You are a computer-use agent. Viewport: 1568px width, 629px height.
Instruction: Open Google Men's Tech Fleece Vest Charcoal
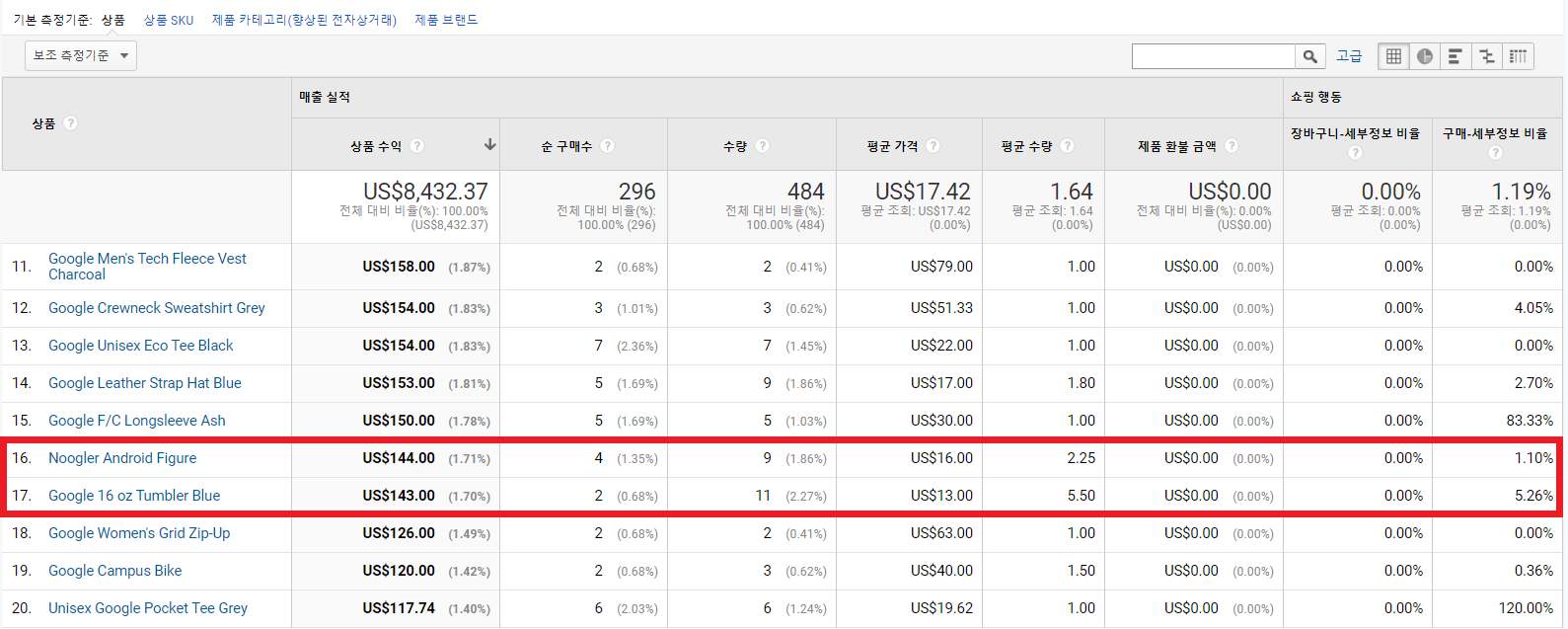(147, 267)
